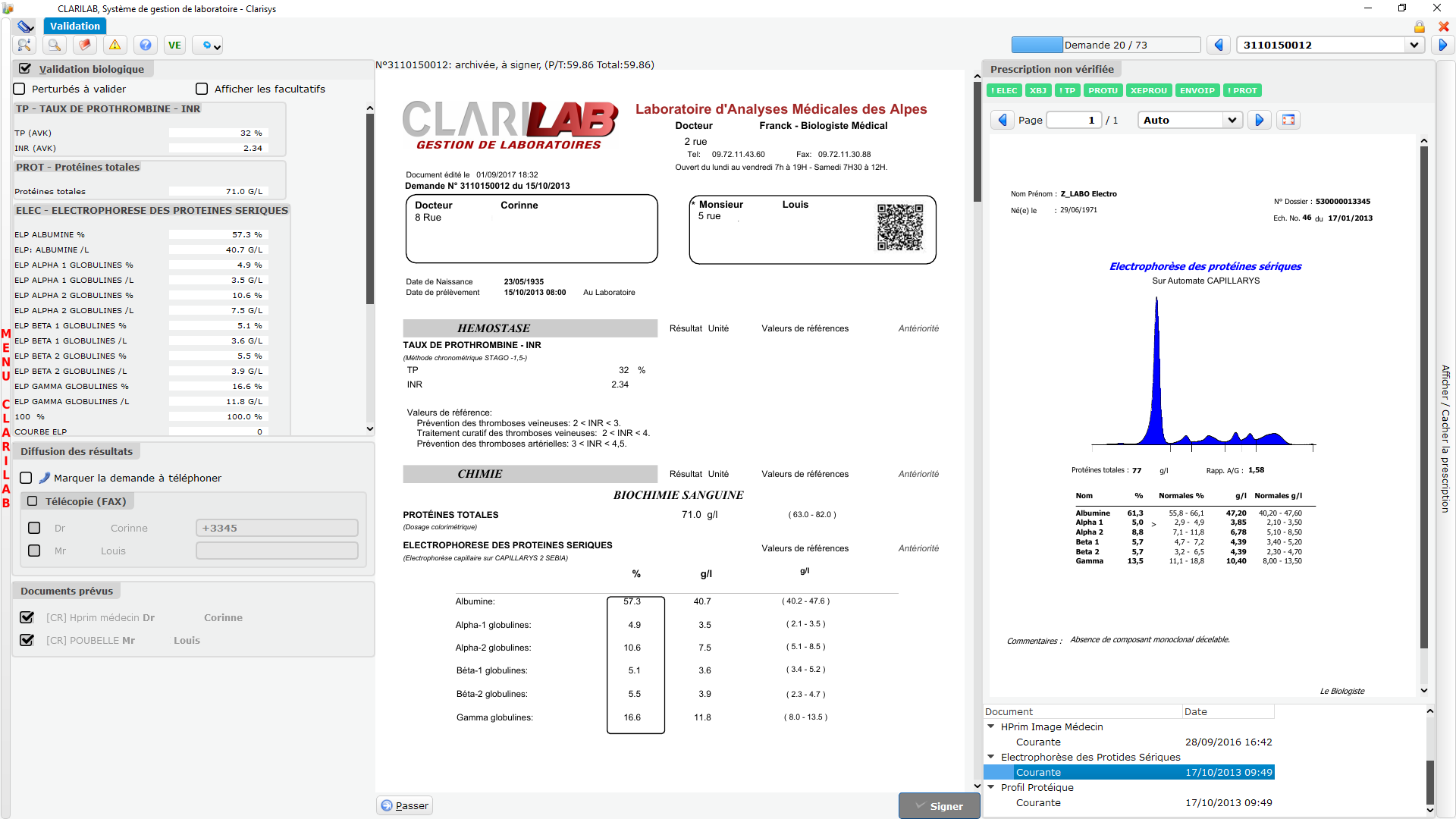This screenshot has height=819, width=1456.
Task: Uncheck the [CR] Hprim médecin document
Action: pyautogui.click(x=27, y=617)
